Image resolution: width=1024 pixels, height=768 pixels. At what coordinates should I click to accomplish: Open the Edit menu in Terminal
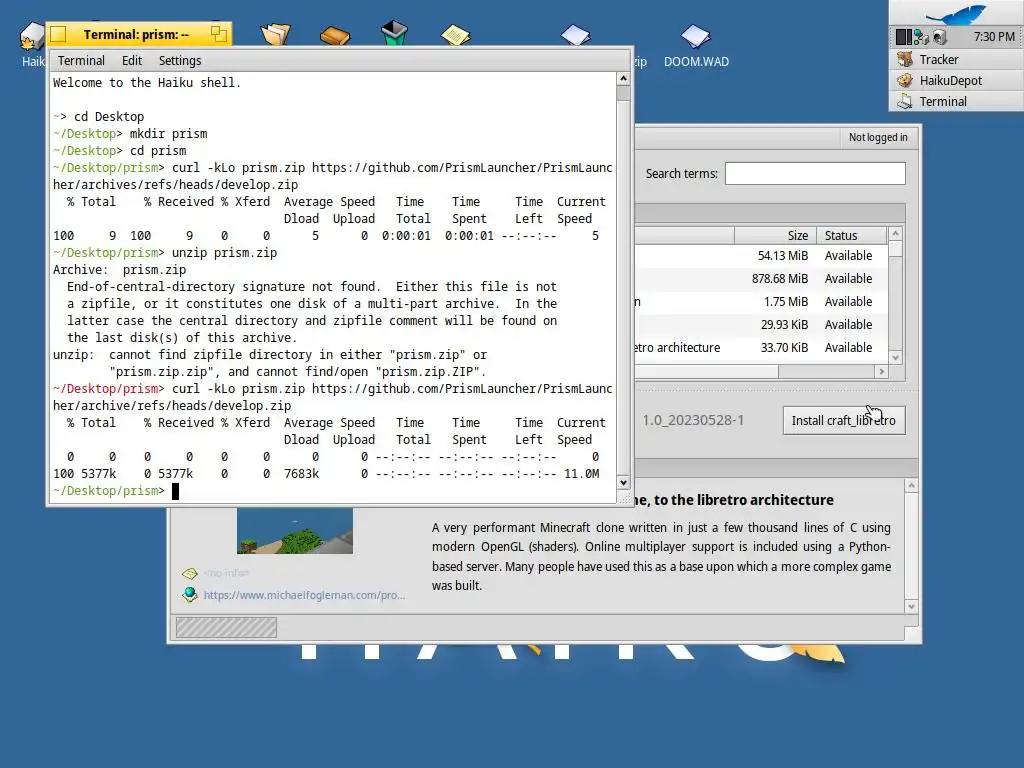tap(132, 61)
